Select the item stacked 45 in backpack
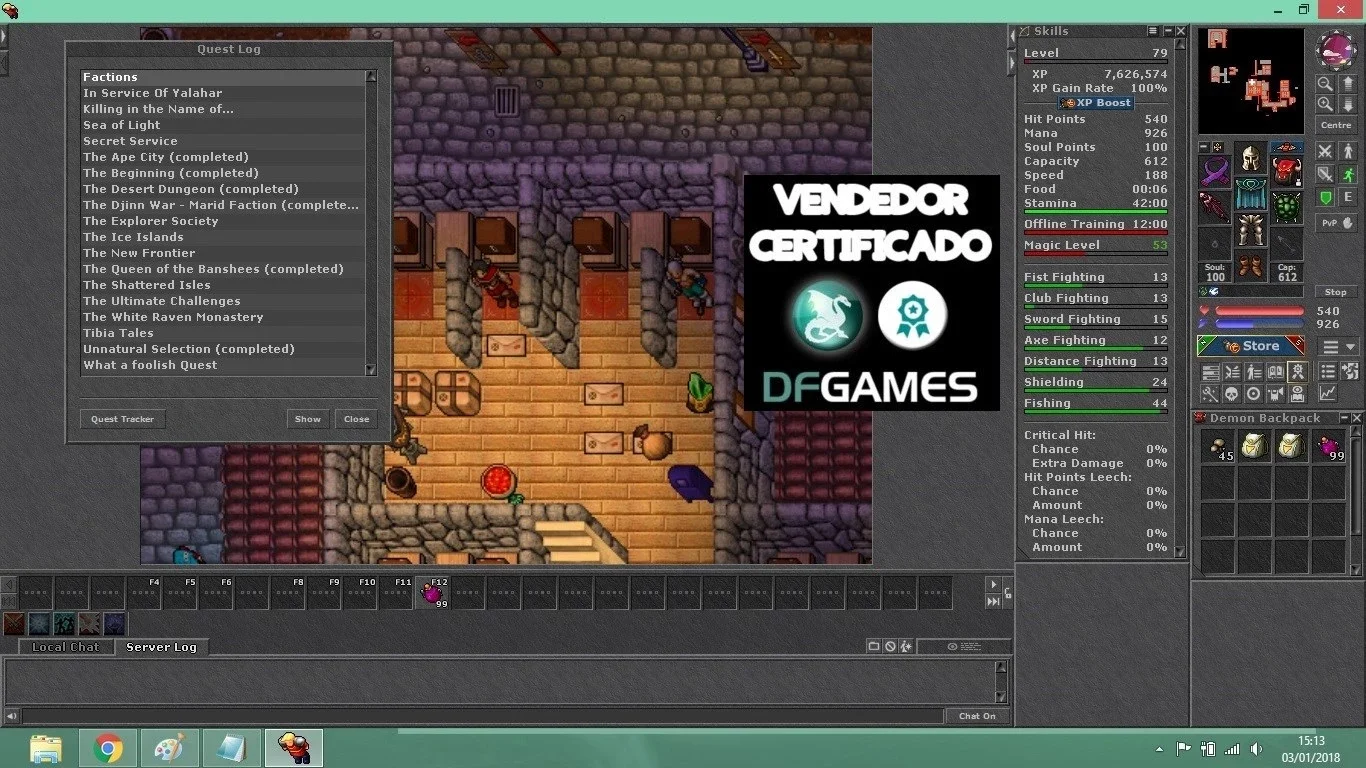The image size is (1366, 768). click(1217, 446)
